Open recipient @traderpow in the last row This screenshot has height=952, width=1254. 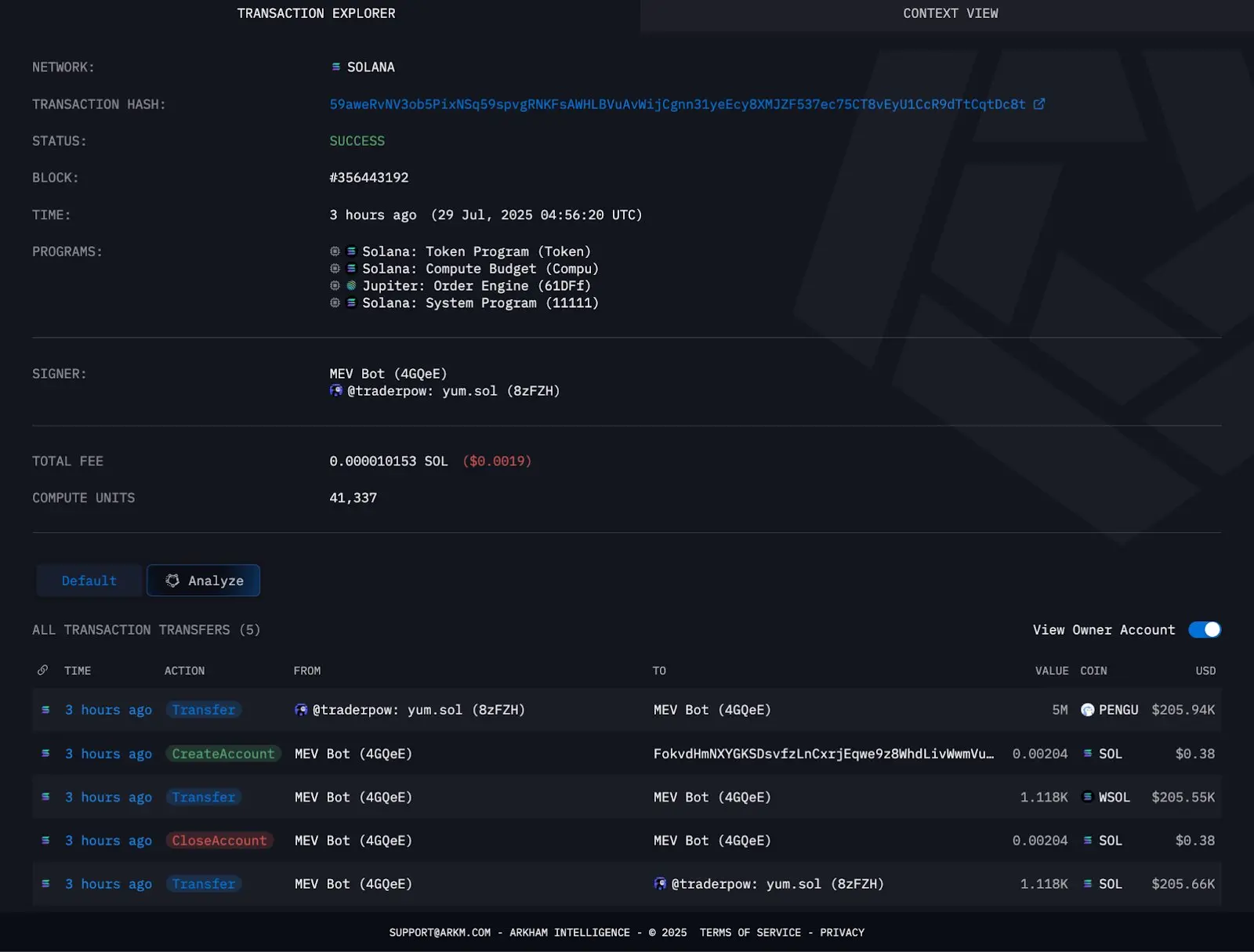[x=777, y=884]
